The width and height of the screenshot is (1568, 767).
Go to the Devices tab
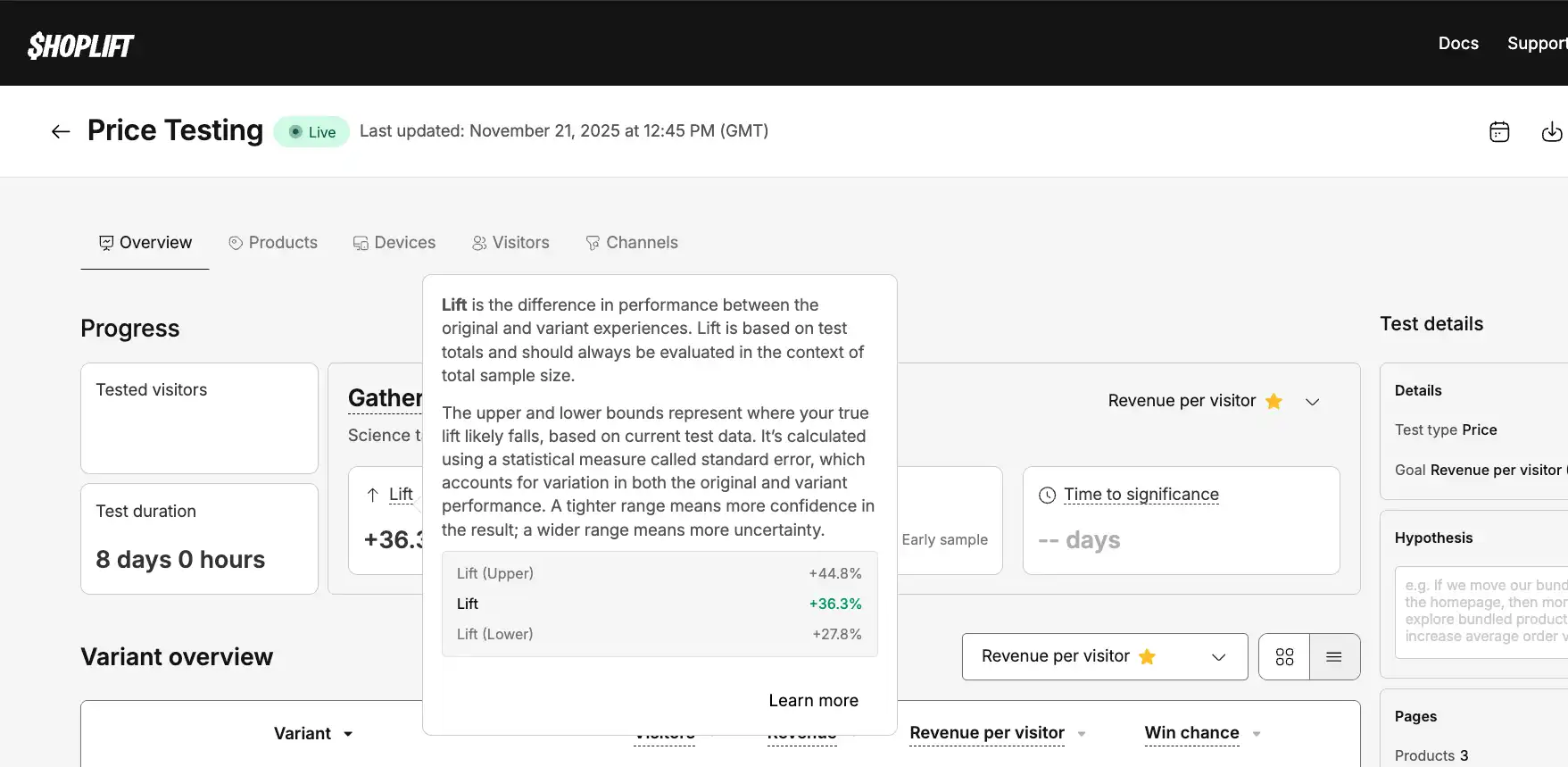[x=394, y=243]
